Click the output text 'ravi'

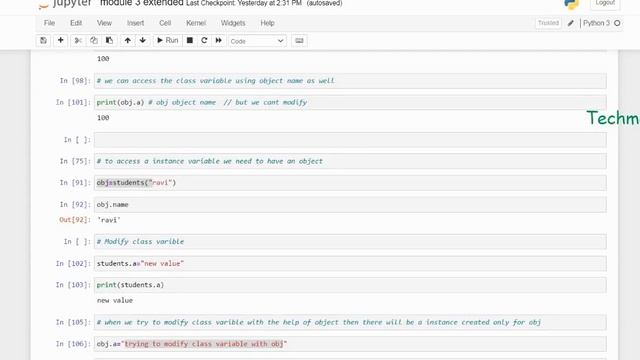click(109, 220)
